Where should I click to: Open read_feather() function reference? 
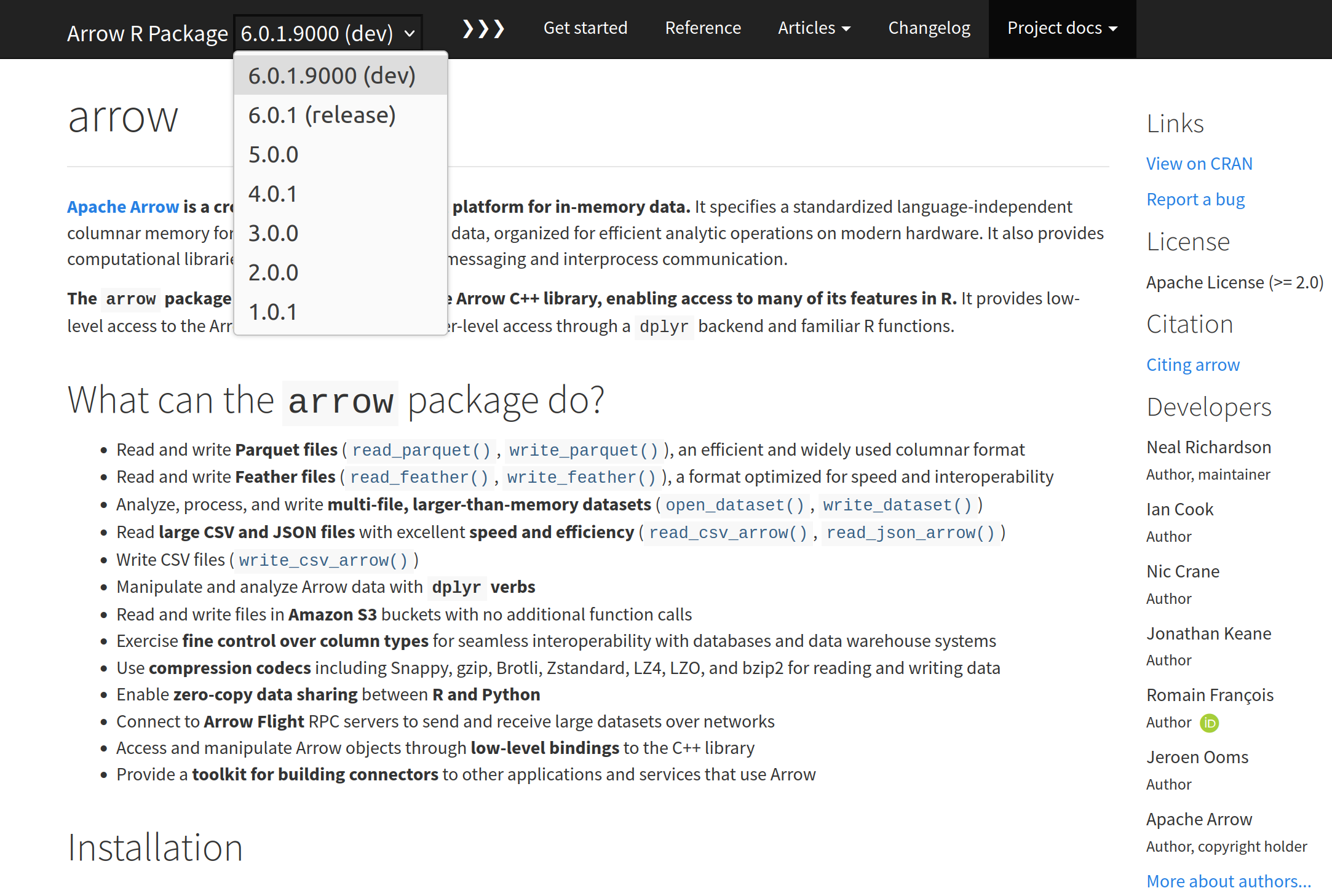click(419, 477)
